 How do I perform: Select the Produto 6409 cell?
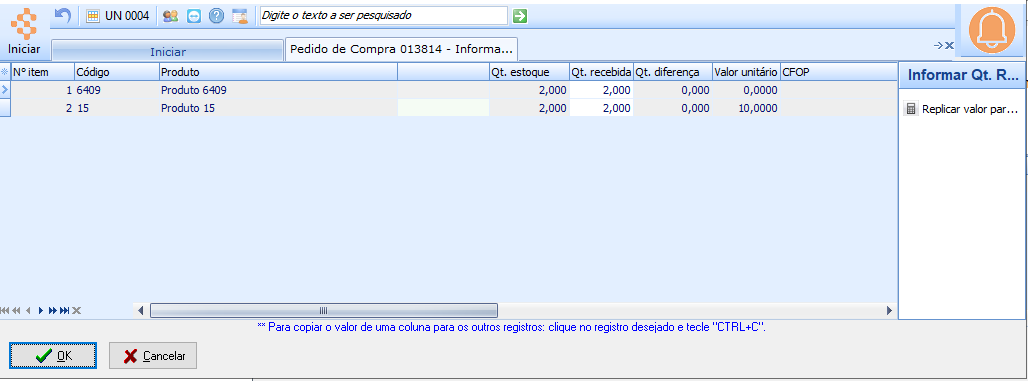(x=279, y=90)
